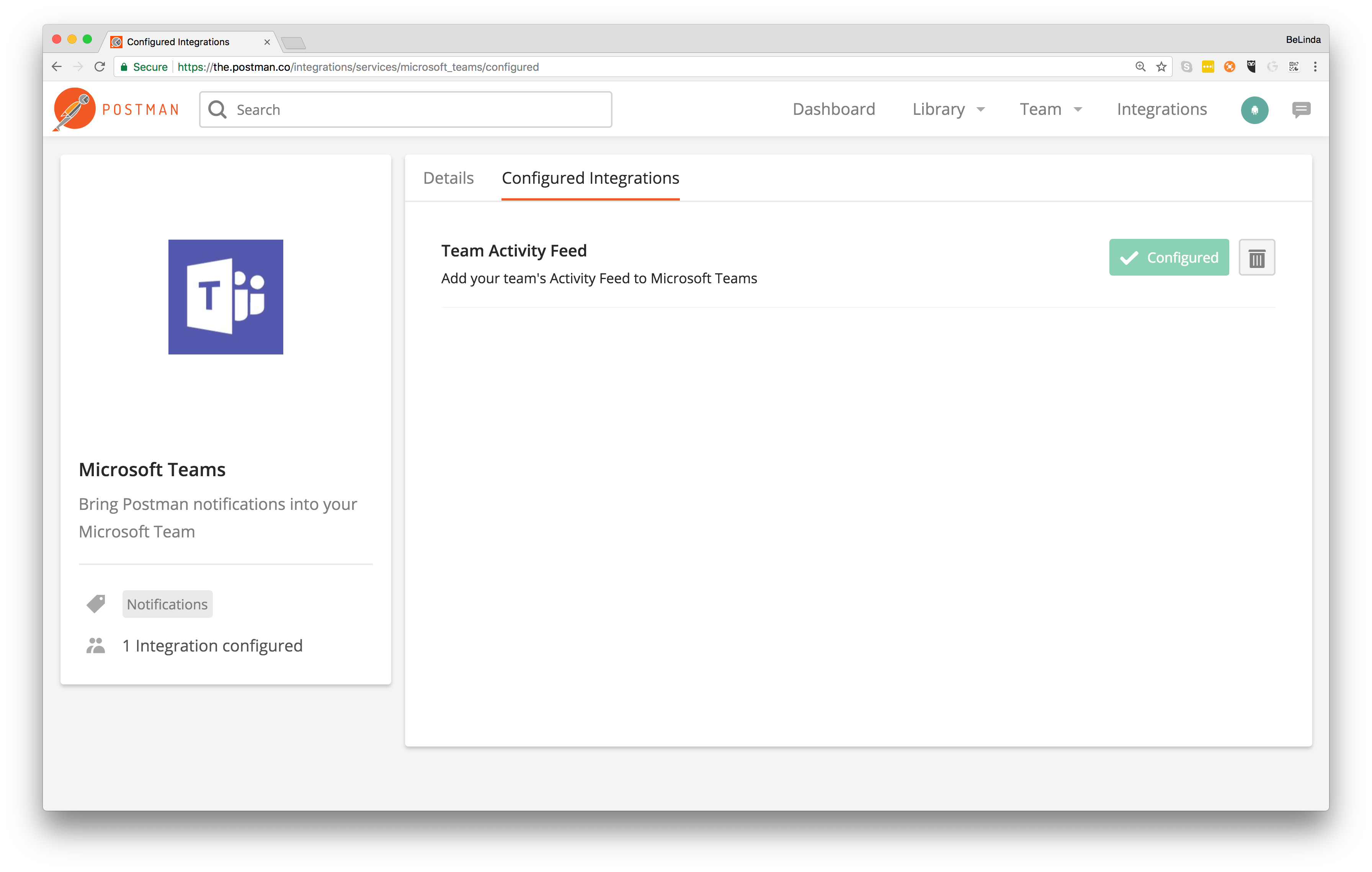The height and width of the screenshot is (872, 1372).
Task: Click the teal avatar profile icon
Action: point(1255,110)
